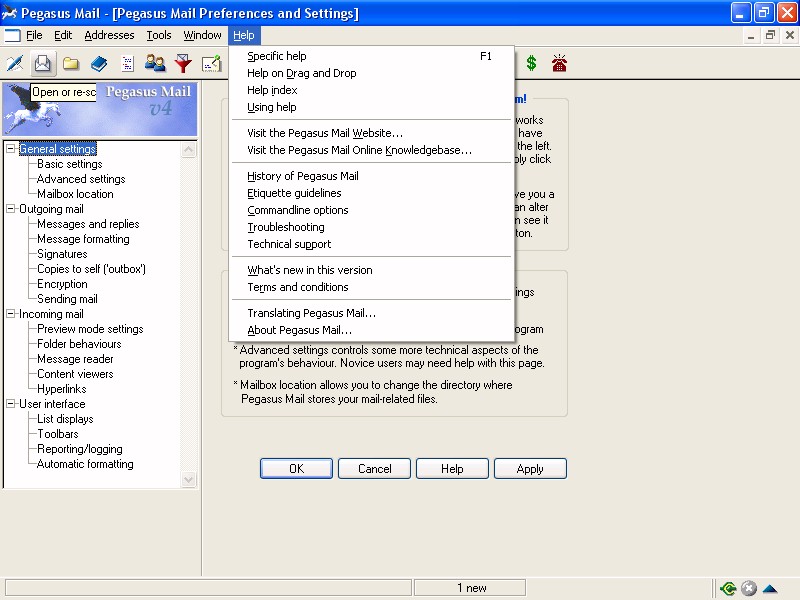Select Message reader tree item
The image size is (800, 600).
click(75, 359)
